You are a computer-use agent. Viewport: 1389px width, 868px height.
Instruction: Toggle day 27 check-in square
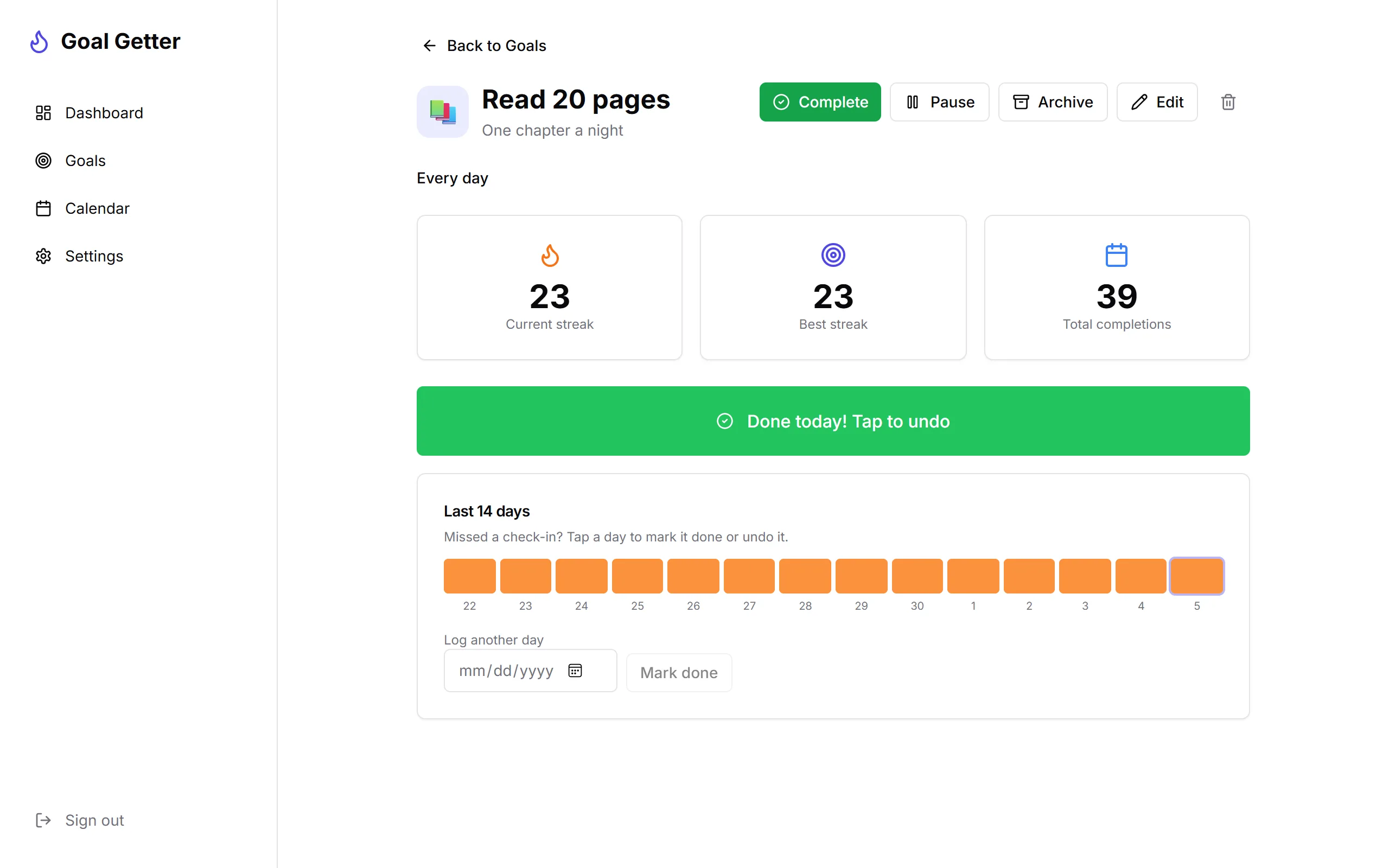coord(749,576)
